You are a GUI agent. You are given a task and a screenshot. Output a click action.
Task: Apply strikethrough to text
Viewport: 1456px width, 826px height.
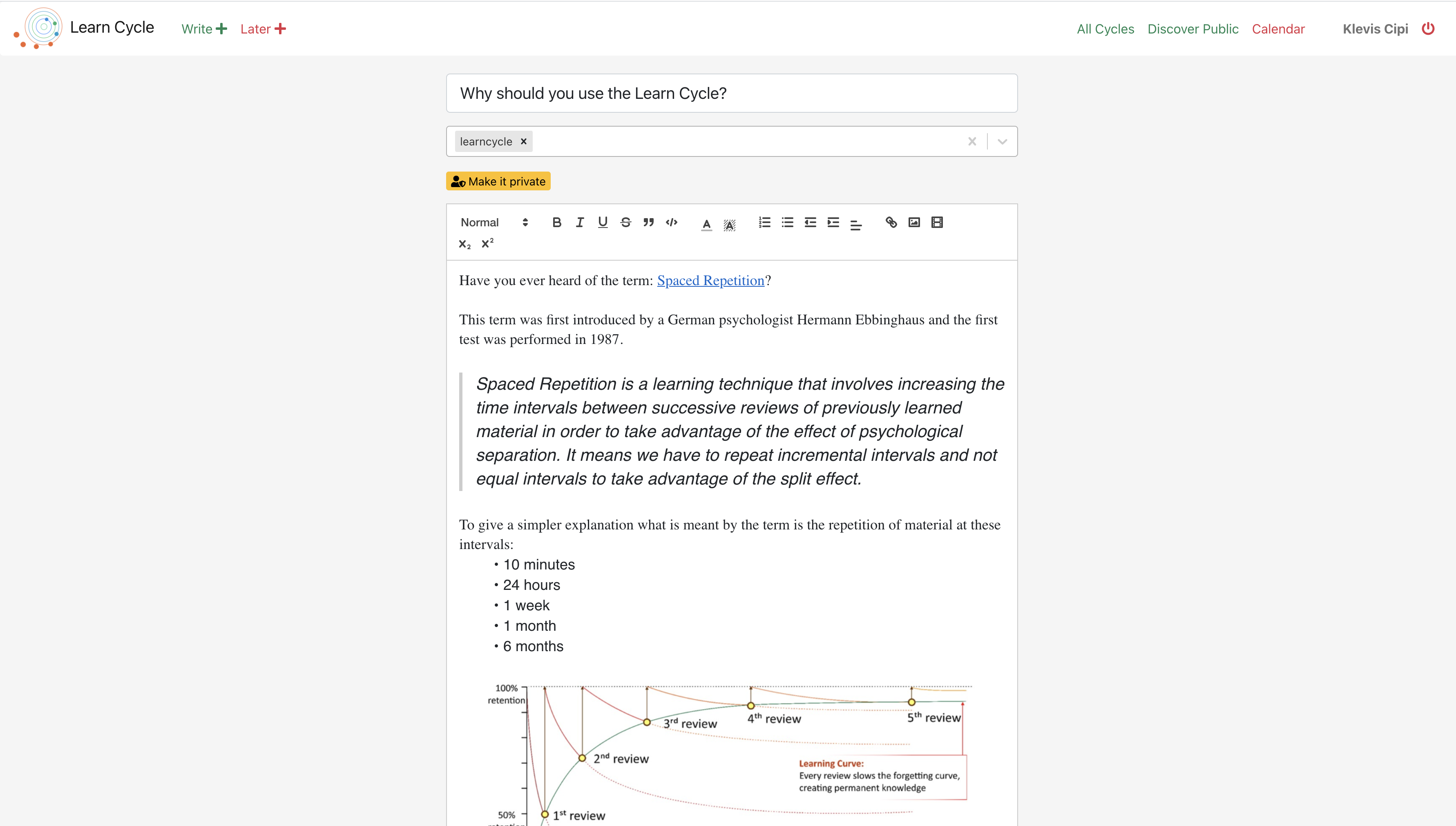click(625, 222)
